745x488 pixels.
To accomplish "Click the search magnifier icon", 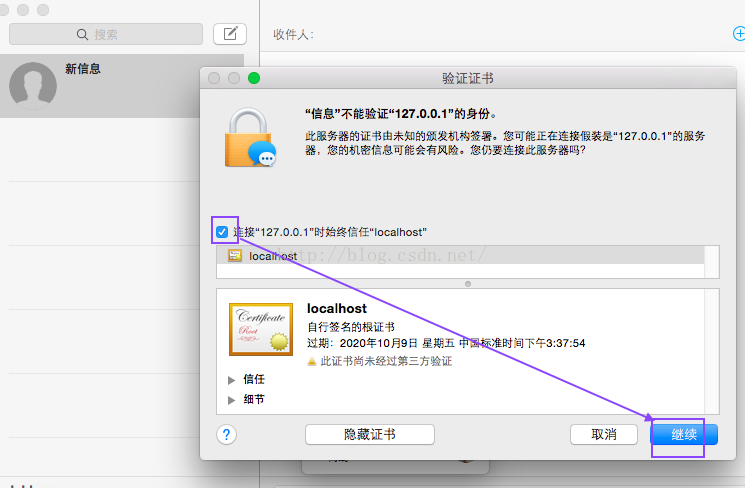I will (x=82, y=35).
